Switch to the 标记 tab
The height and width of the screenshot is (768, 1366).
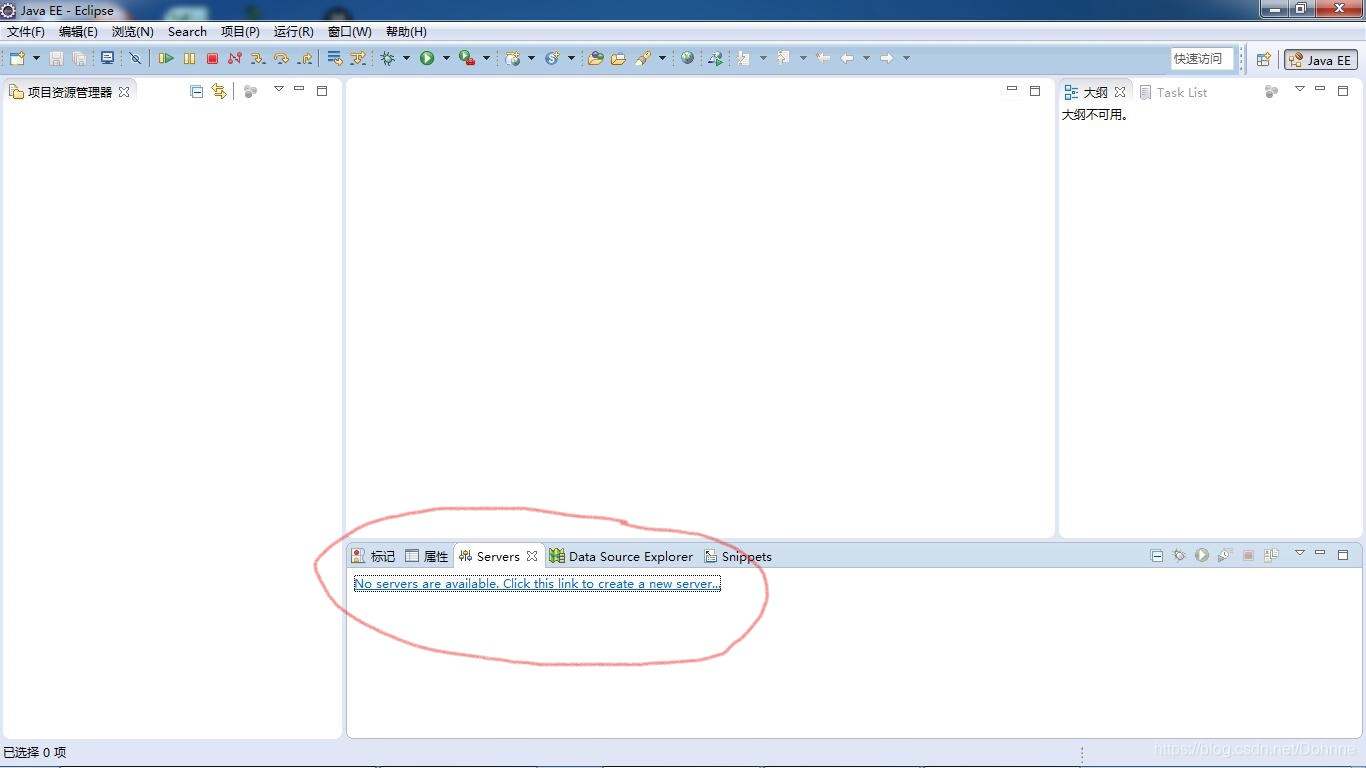pos(373,556)
